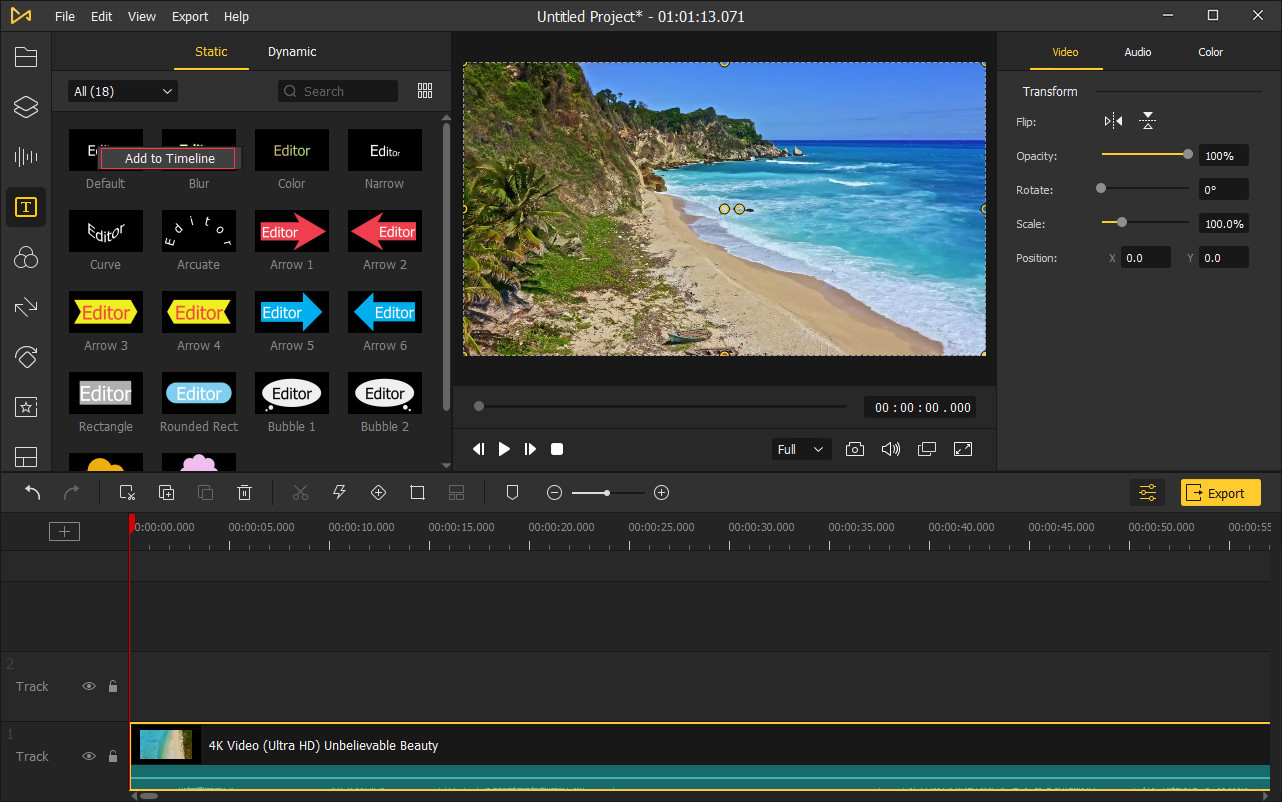Take a snapshot with camera icon
The image size is (1282, 802).
click(x=855, y=449)
